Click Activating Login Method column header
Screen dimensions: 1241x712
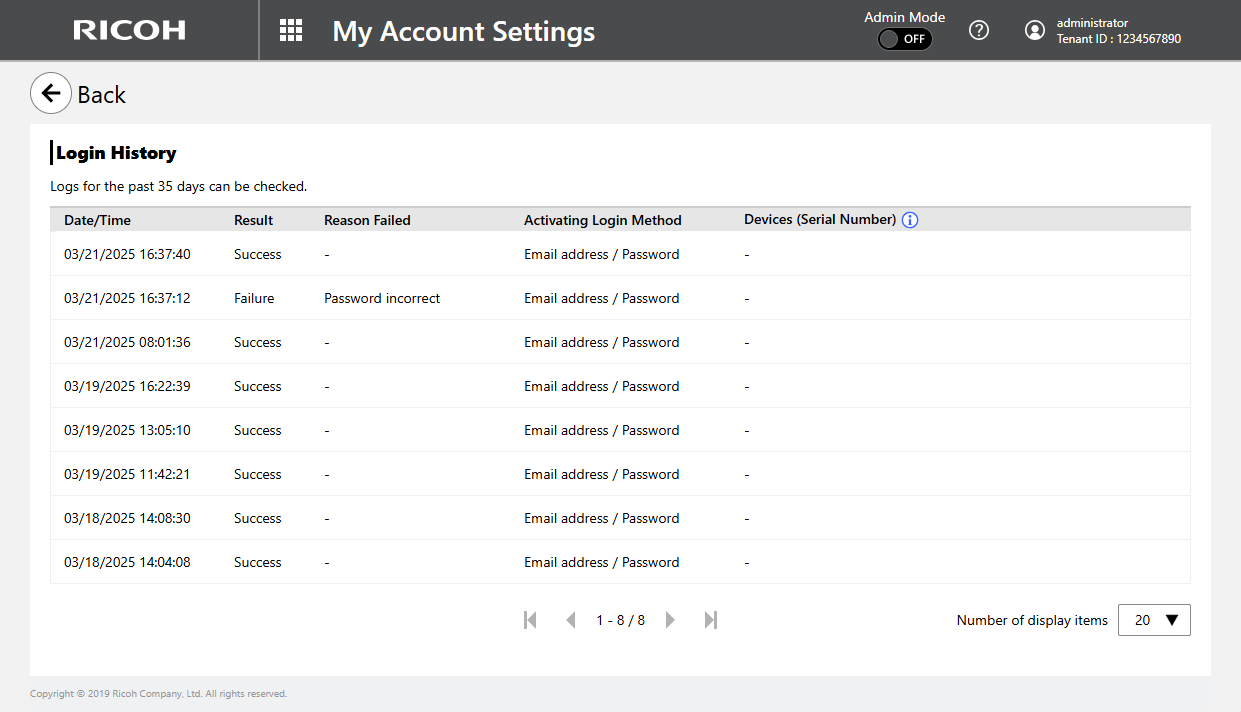tap(602, 220)
